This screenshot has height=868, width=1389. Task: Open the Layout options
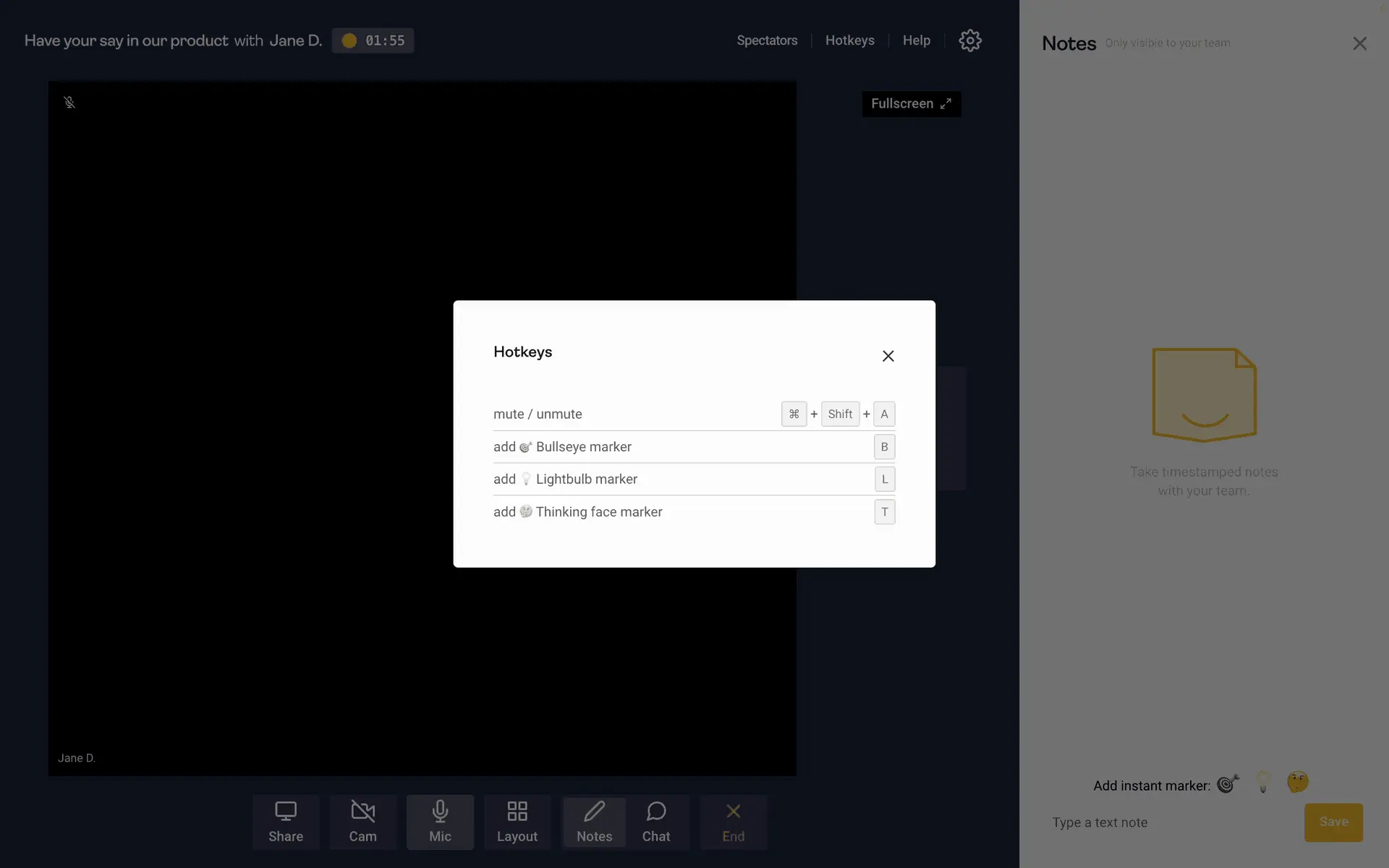point(517,822)
